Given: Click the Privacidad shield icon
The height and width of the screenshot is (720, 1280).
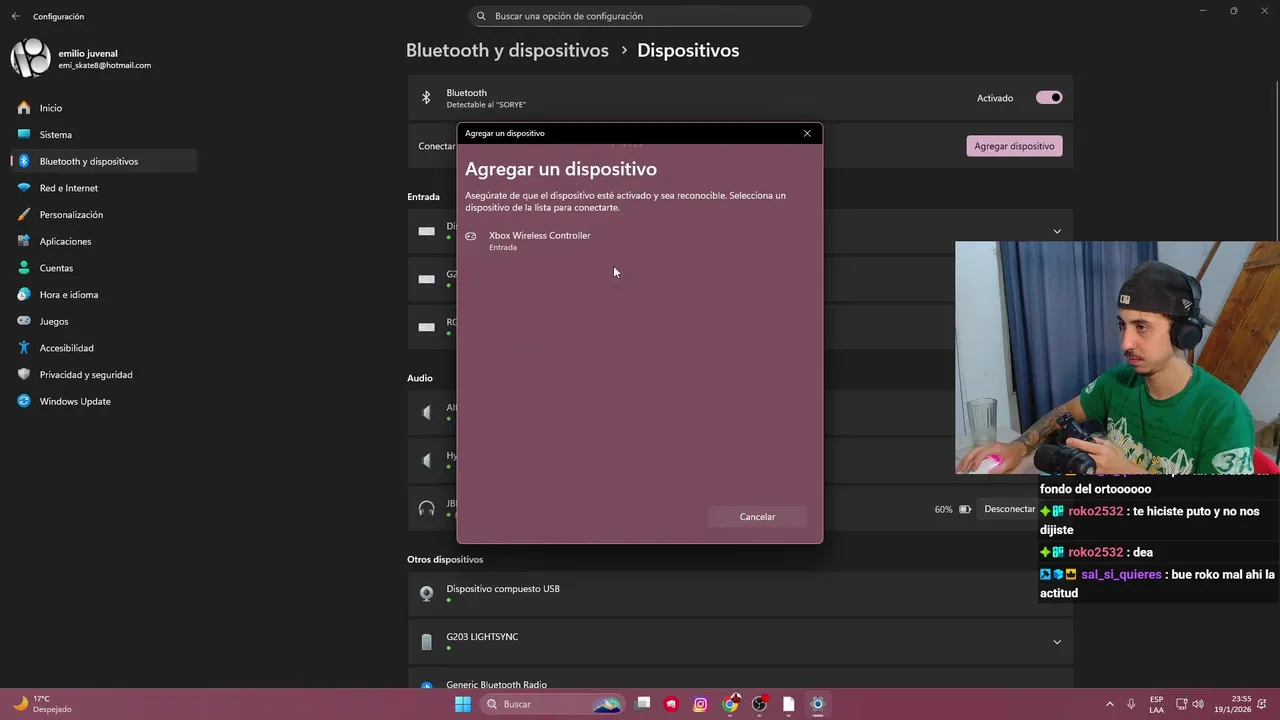Looking at the screenshot, I should click(24, 374).
